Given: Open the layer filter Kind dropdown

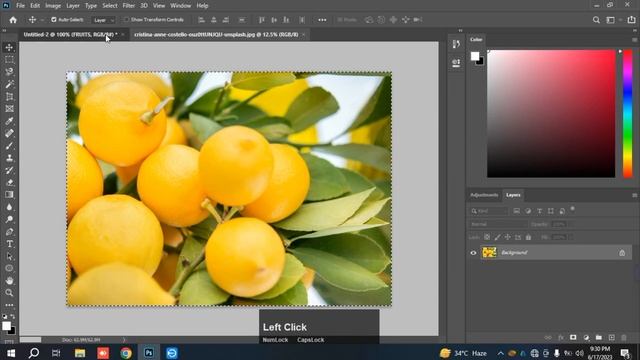Looking at the screenshot, I should click(x=489, y=211).
